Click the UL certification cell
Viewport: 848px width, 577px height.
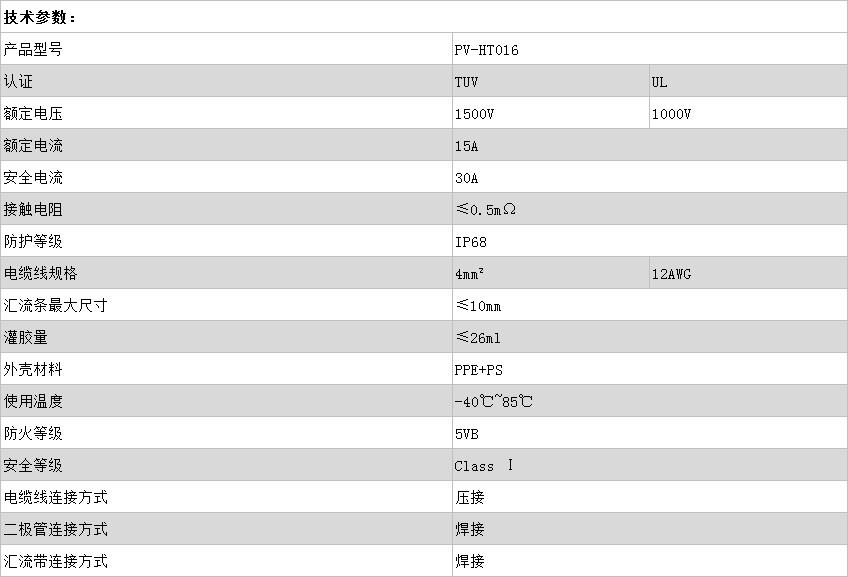(660, 82)
